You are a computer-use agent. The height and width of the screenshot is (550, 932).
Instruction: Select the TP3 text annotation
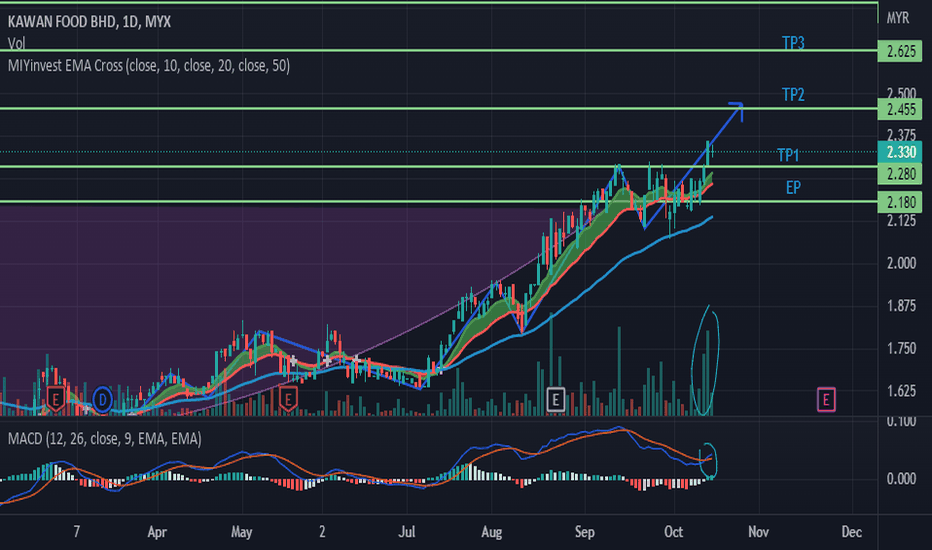point(793,43)
